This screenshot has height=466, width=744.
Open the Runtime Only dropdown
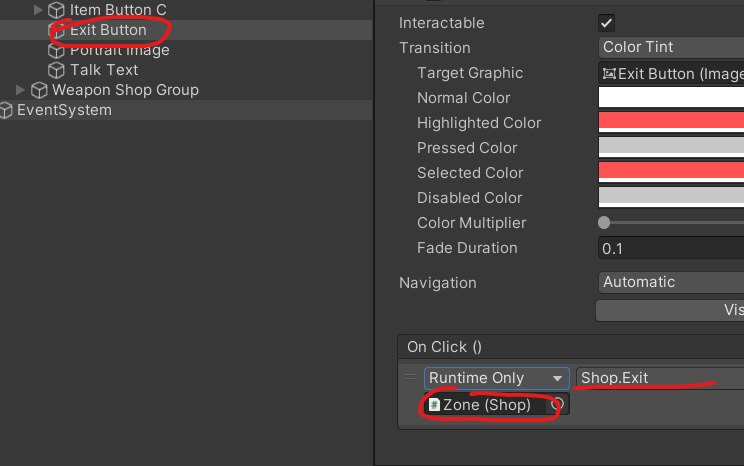[496, 378]
